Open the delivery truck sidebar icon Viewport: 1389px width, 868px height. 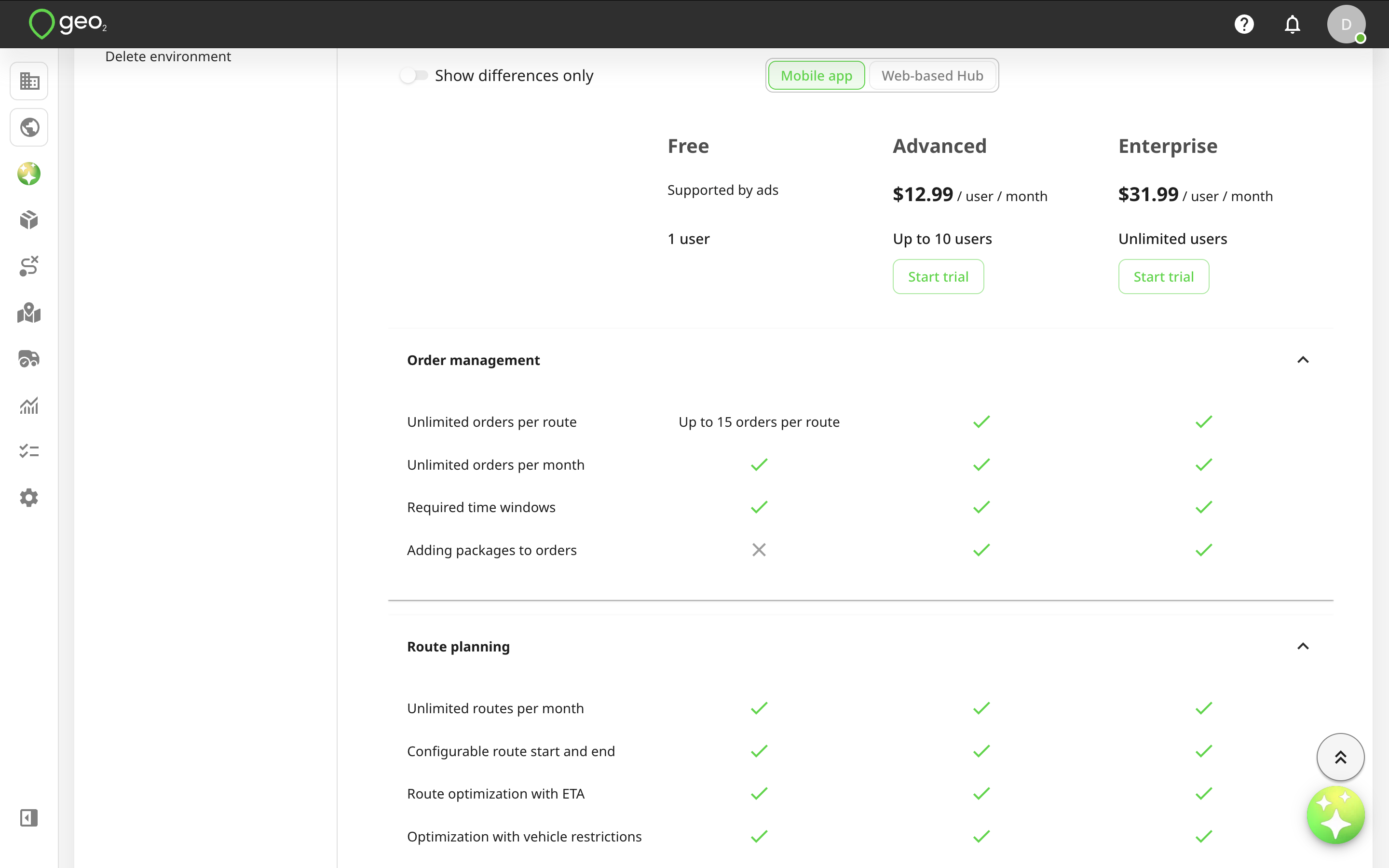coord(29,359)
